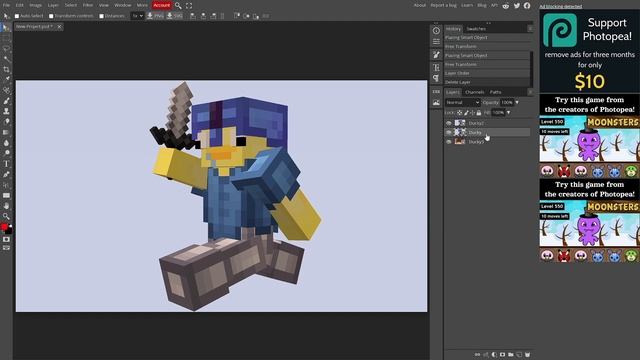Hide the selected Ducky layer
Screen dimensions: 640x360
pyautogui.click(x=449, y=132)
